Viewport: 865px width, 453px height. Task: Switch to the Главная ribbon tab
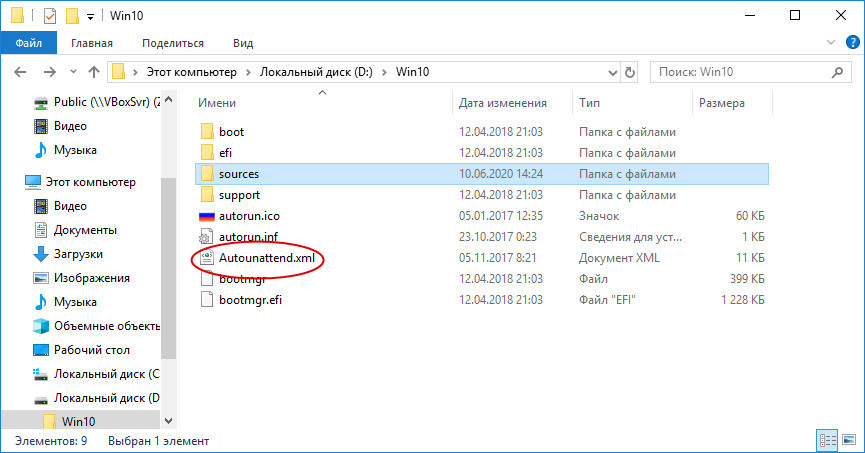coord(92,43)
